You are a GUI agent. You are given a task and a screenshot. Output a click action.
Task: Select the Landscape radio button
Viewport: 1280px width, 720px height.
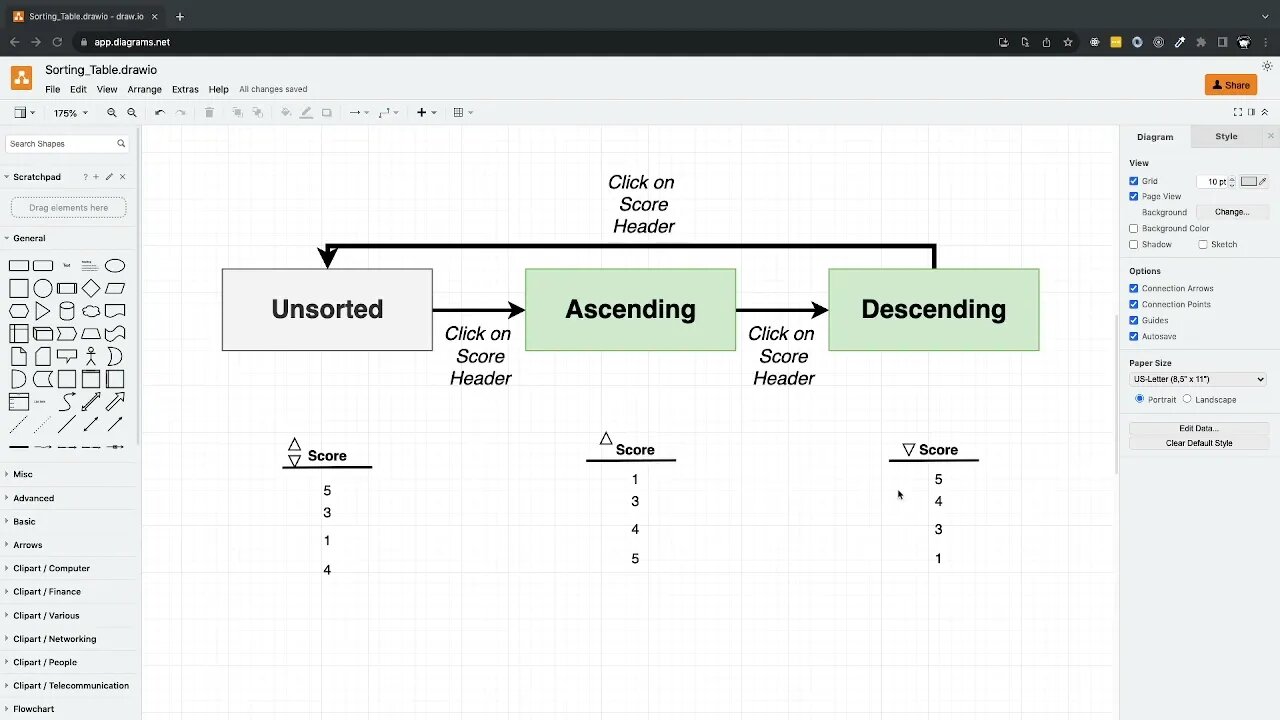pyautogui.click(x=1187, y=399)
